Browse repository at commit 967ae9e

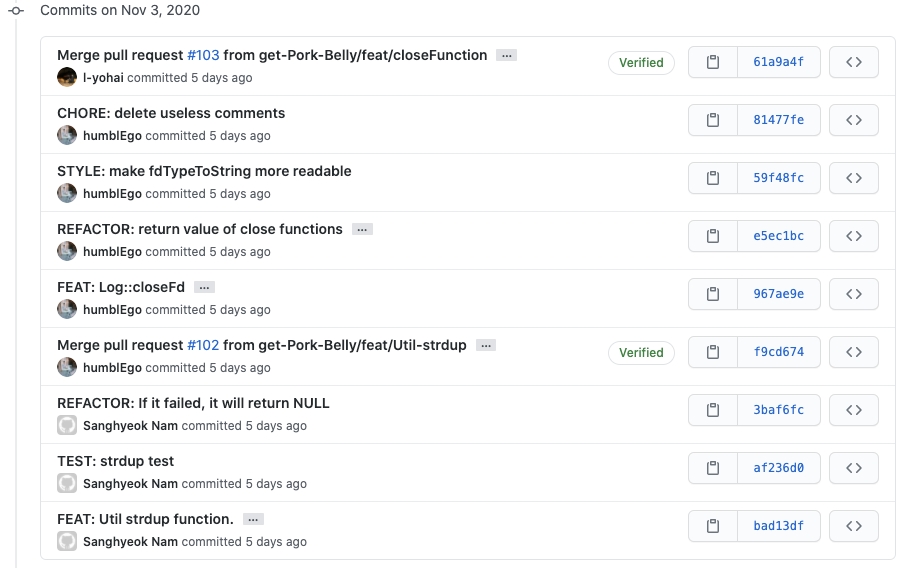click(x=853, y=294)
